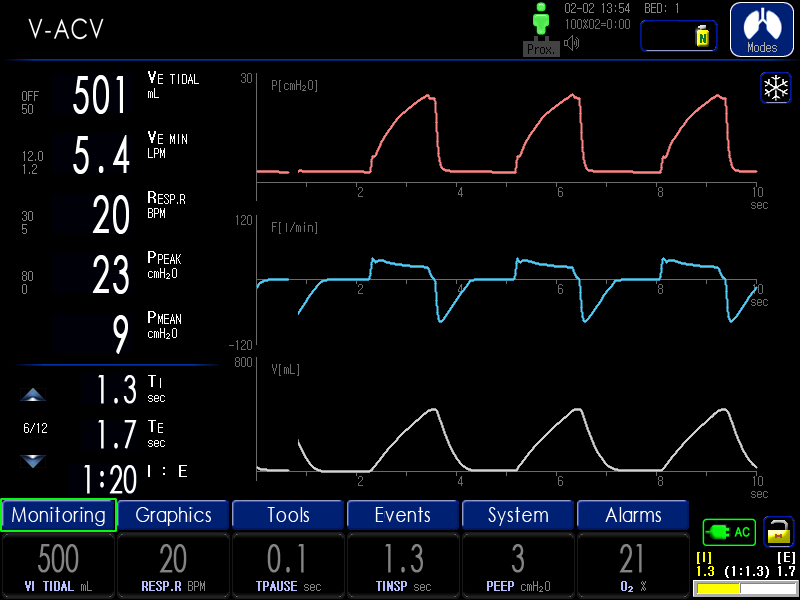
Task: Click the yellow I:E cycle progress bar
Action: tap(745, 589)
